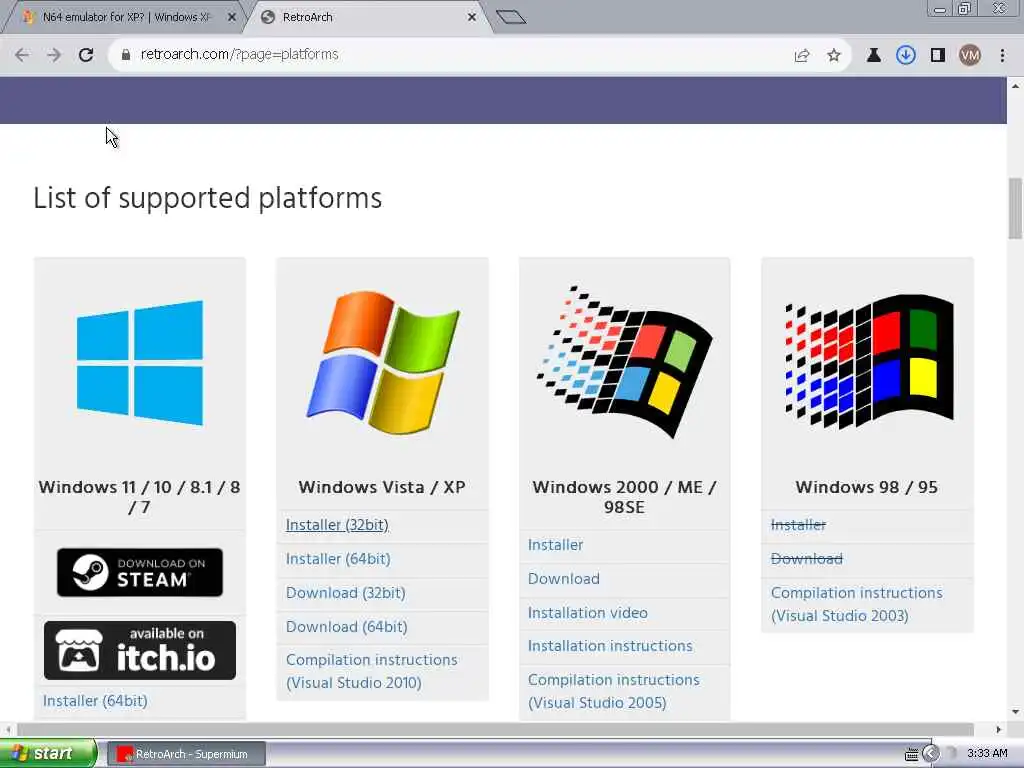Open the flask extensions icon
1024x768 pixels.
(x=873, y=56)
